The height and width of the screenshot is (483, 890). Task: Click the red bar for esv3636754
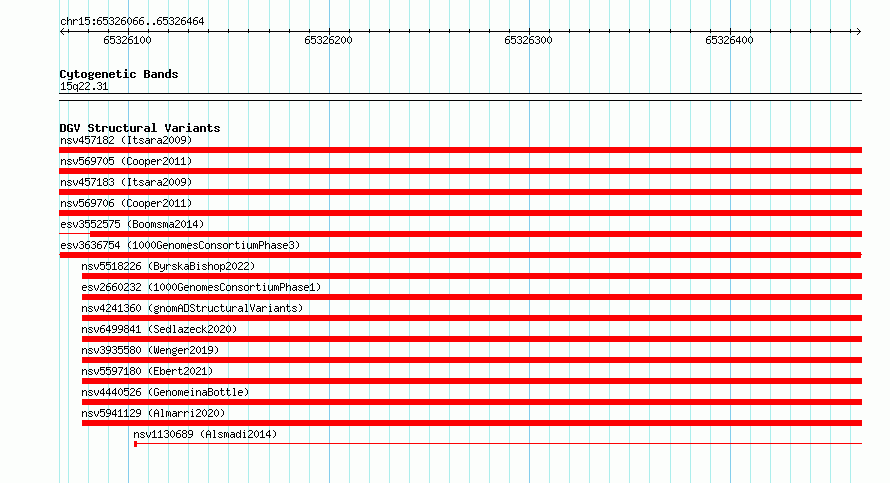pos(460,255)
